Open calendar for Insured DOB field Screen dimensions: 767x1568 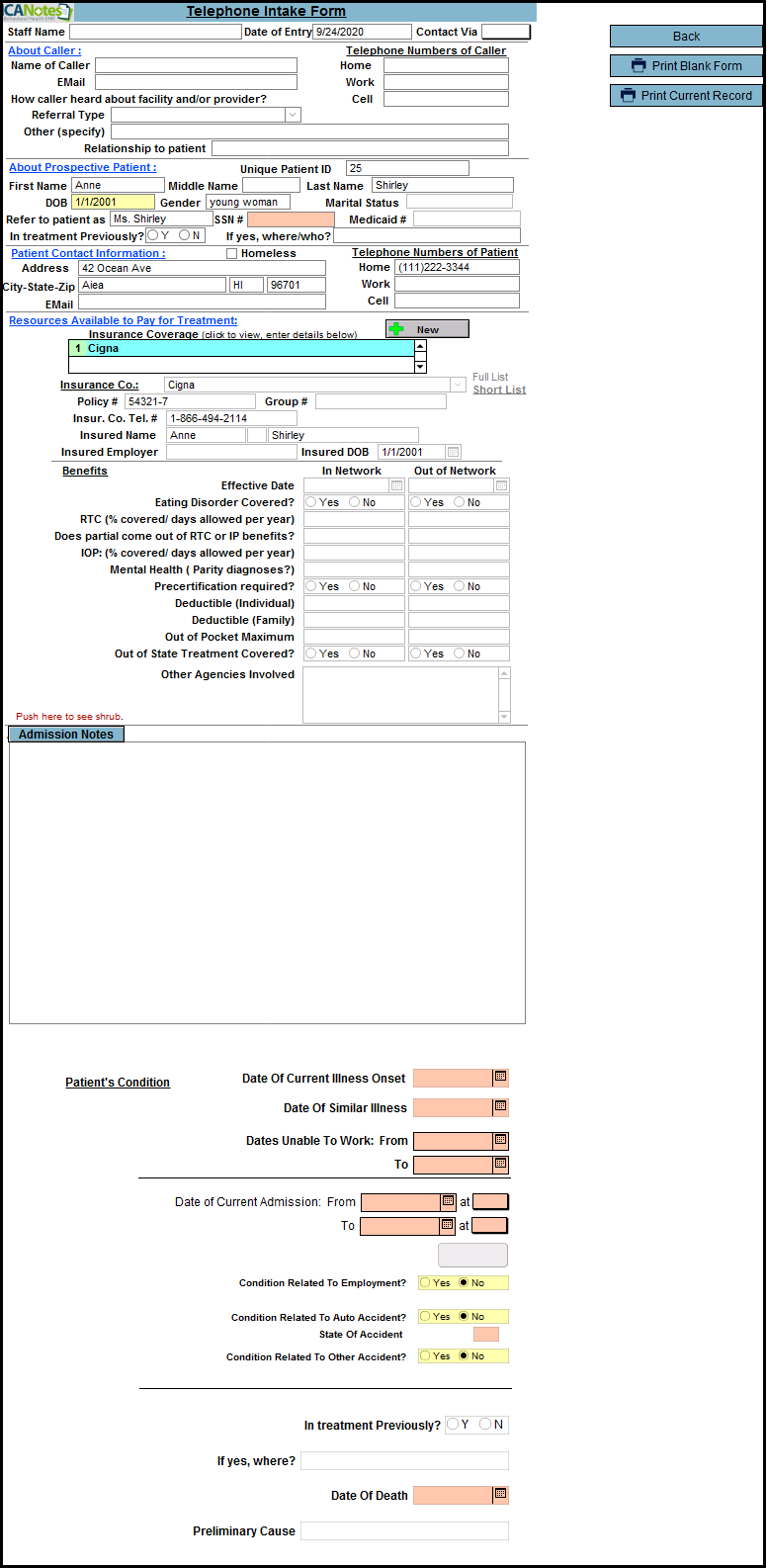point(454,452)
